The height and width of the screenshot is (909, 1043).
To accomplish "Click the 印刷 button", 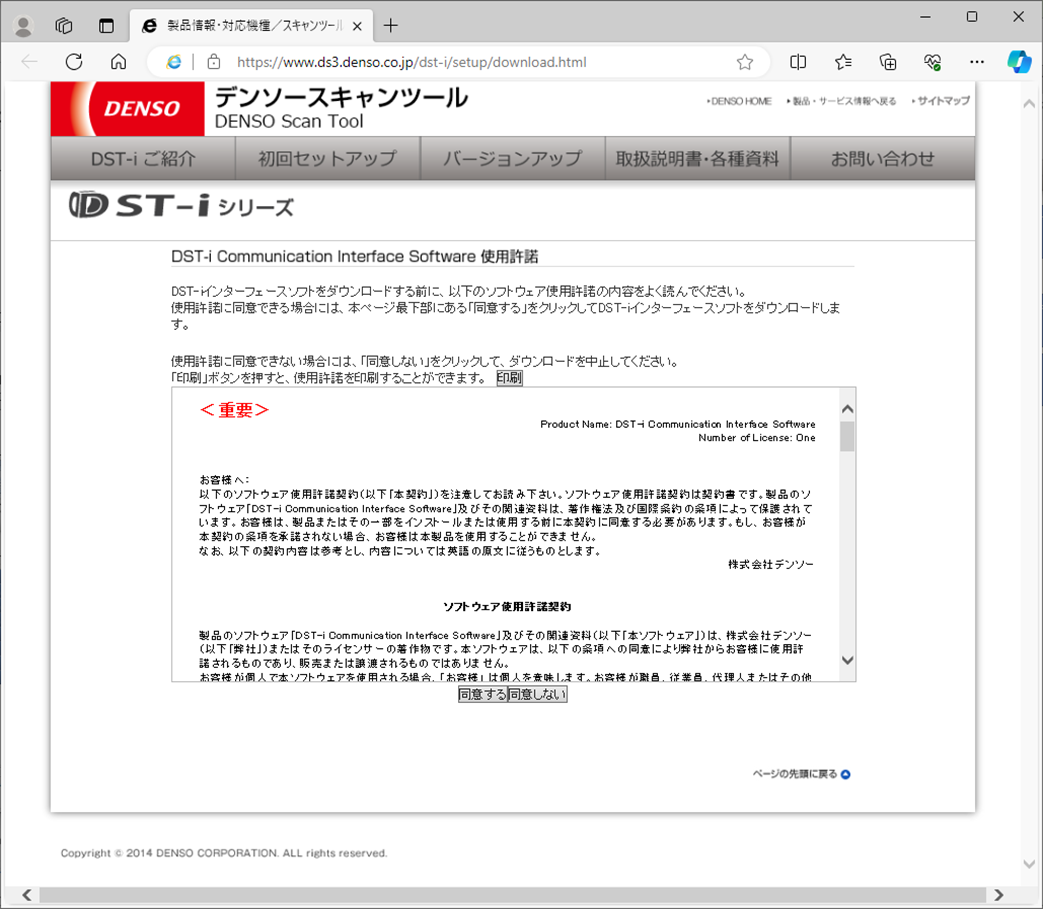I will pos(510,378).
